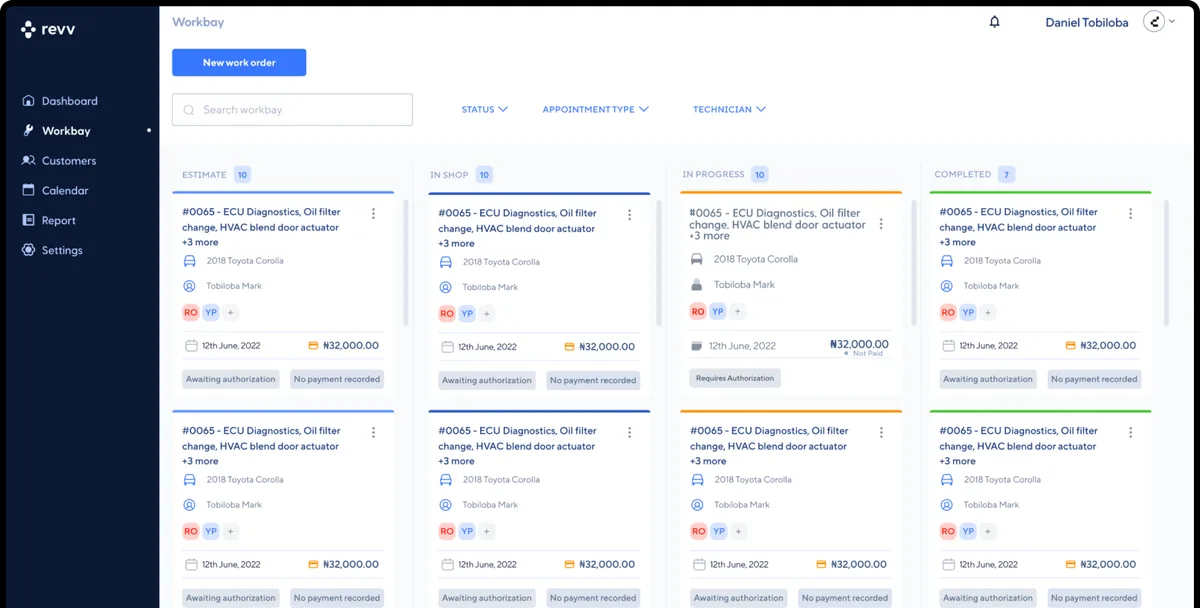Expand the APPOINTMENT TYPE filter

pos(596,109)
